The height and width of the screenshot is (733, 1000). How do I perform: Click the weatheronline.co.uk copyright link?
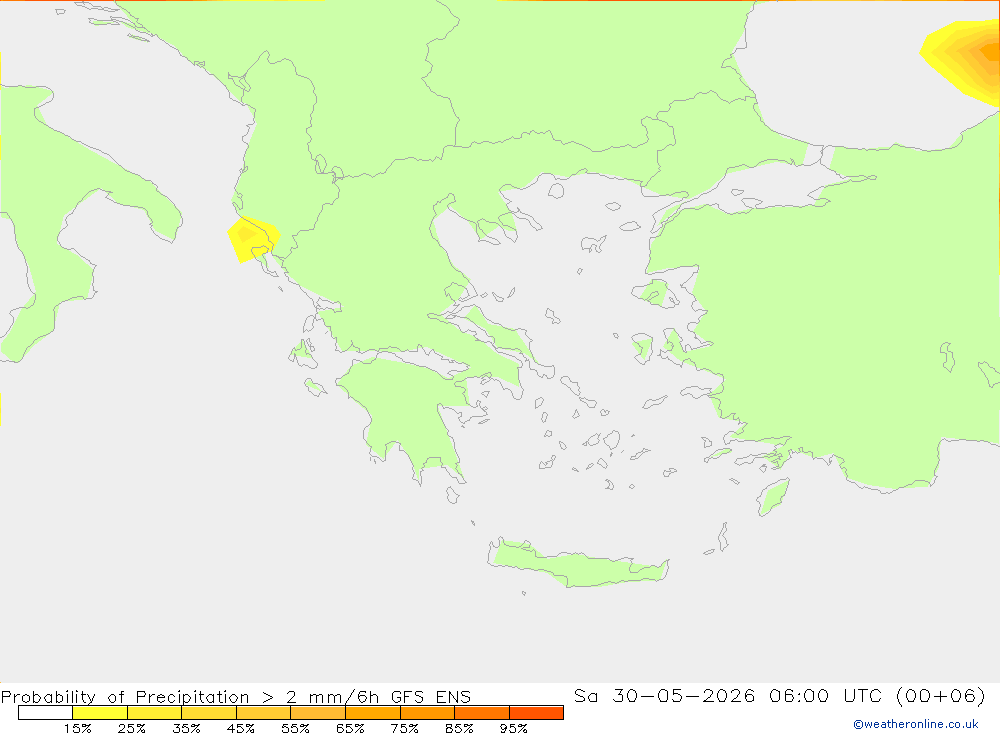tap(915, 724)
